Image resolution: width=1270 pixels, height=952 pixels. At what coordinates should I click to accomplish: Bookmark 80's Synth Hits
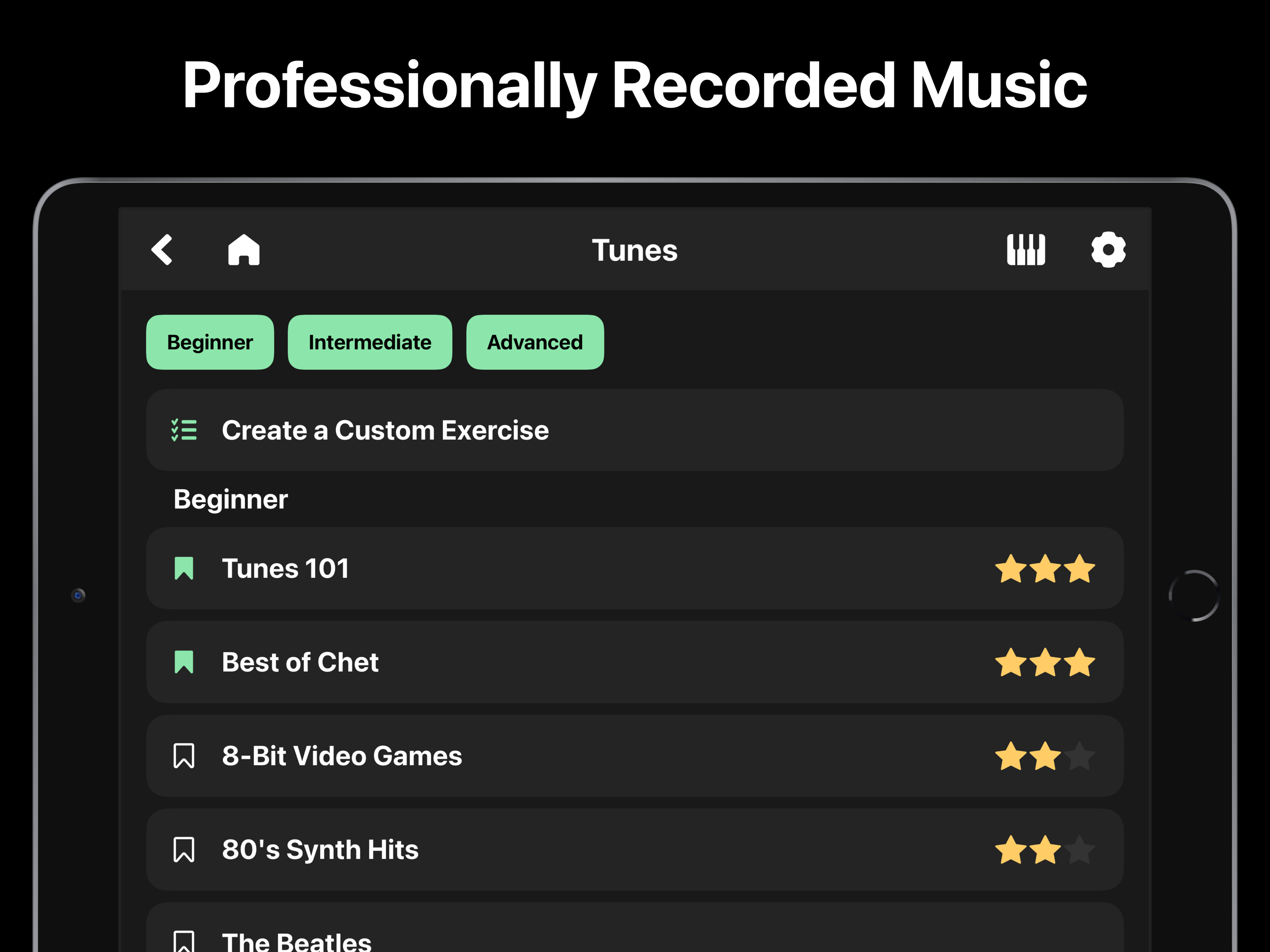pyautogui.click(x=184, y=850)
